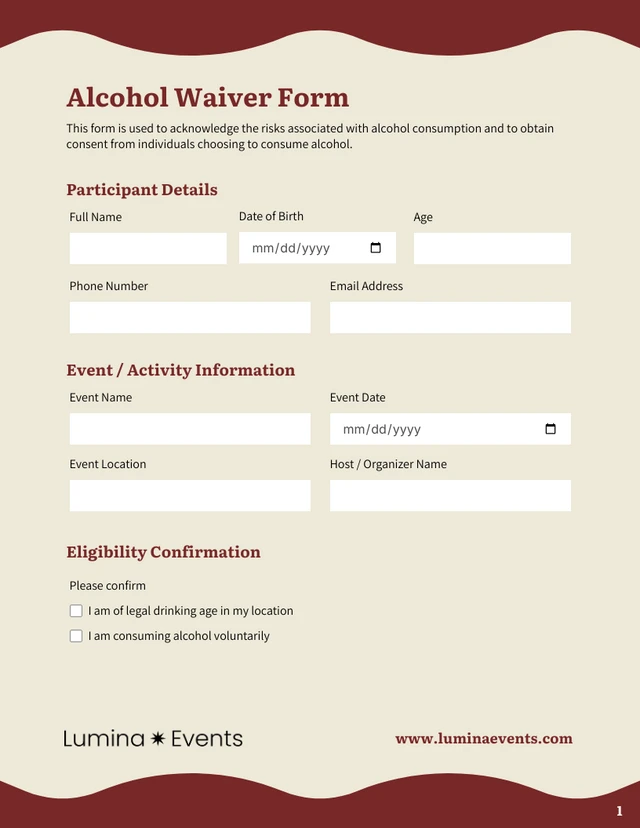
Task: Open the Date of Birth calendar picker icon
Action: coord(376,248)
